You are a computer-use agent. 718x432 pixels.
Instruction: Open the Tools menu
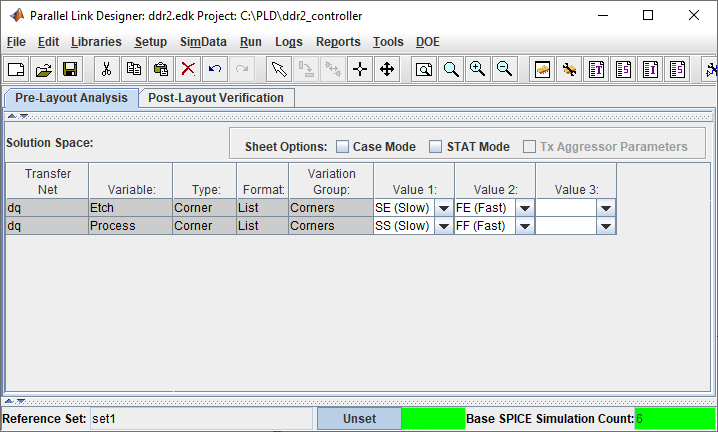pos(388,42)
